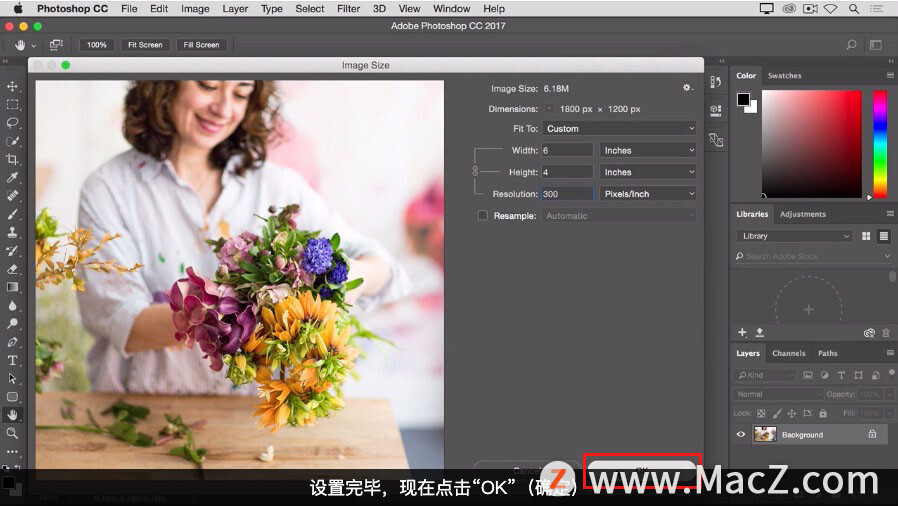Open the Layer menu
Screen dimensions: 898x506
pyautogui.click(x=235, y=9)
